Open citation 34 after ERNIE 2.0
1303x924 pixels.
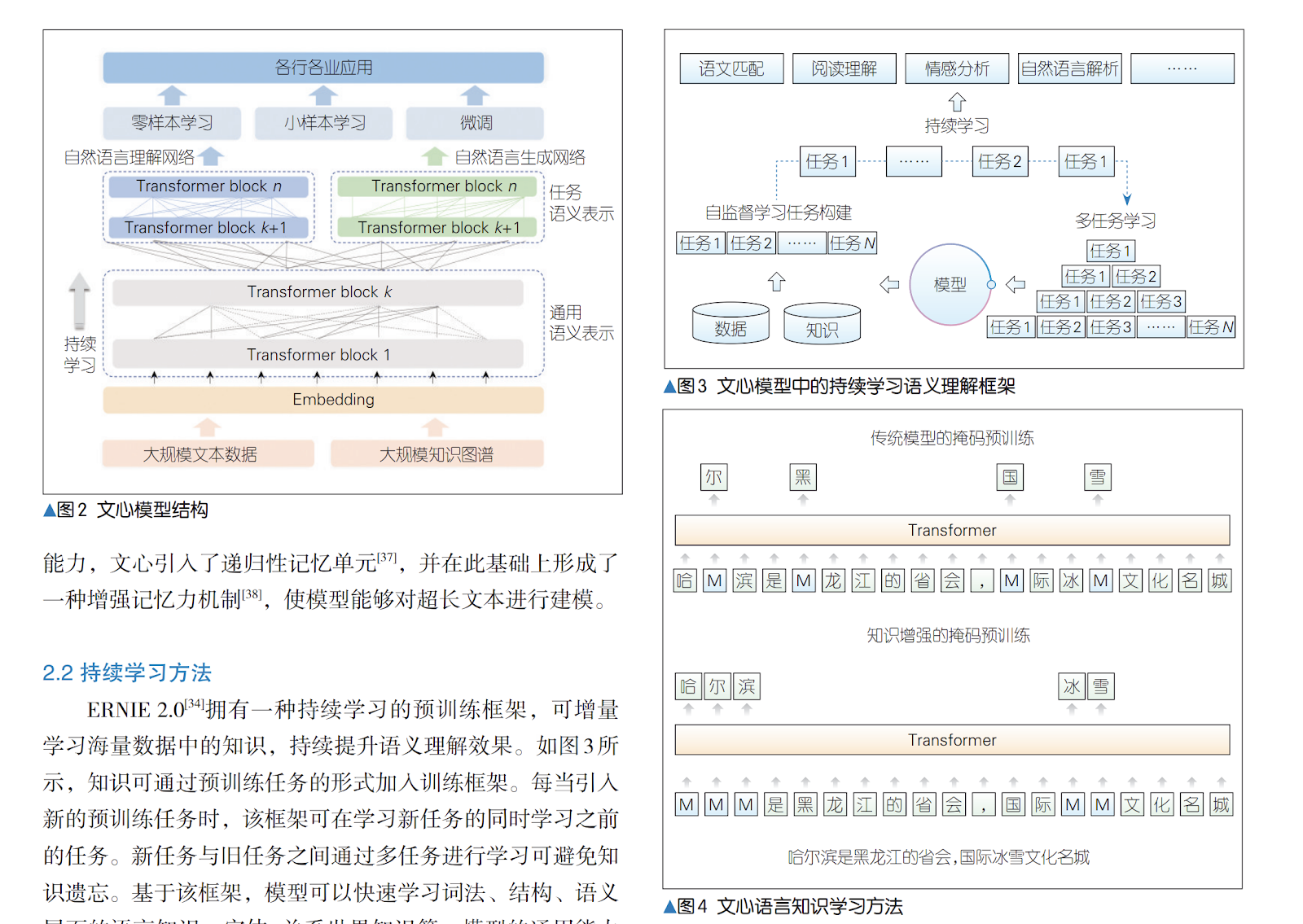coord(194,703)
